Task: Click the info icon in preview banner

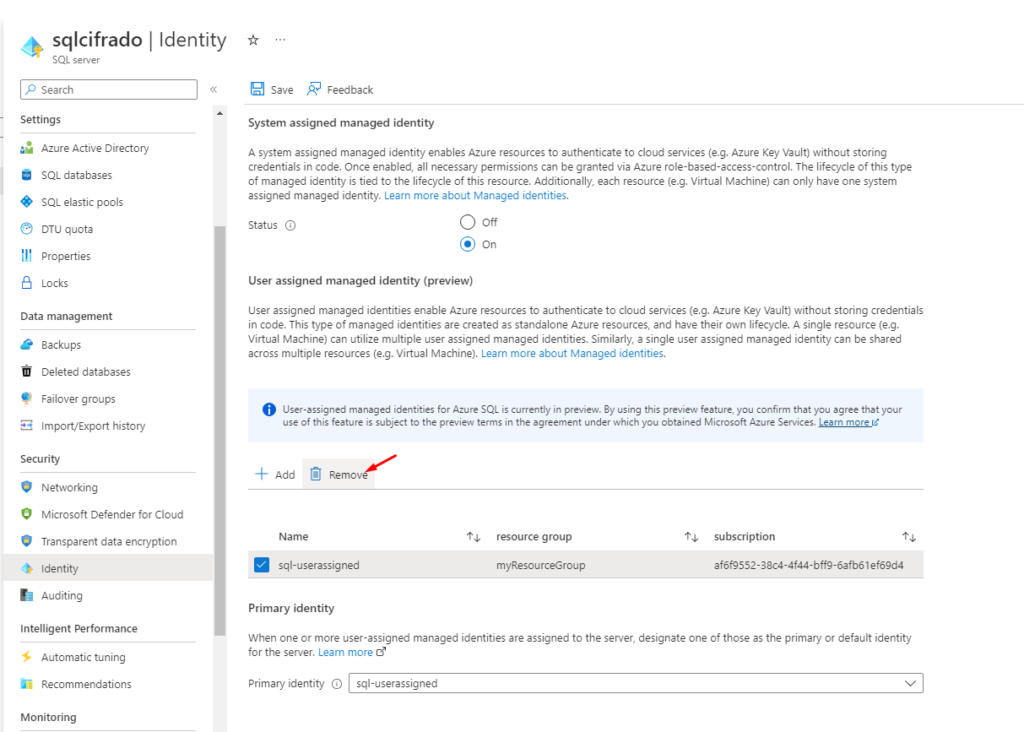Action: 268,409
